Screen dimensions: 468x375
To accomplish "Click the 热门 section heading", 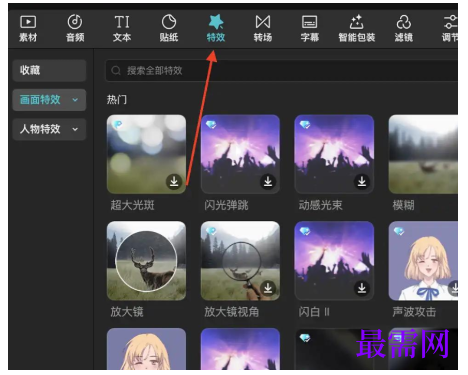I will click(117, 100).
